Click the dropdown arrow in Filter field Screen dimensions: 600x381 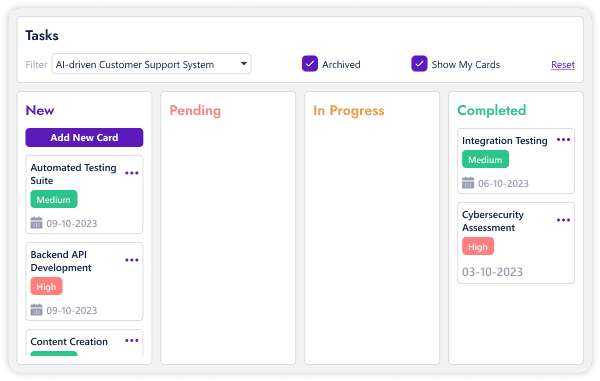(244, 64)
